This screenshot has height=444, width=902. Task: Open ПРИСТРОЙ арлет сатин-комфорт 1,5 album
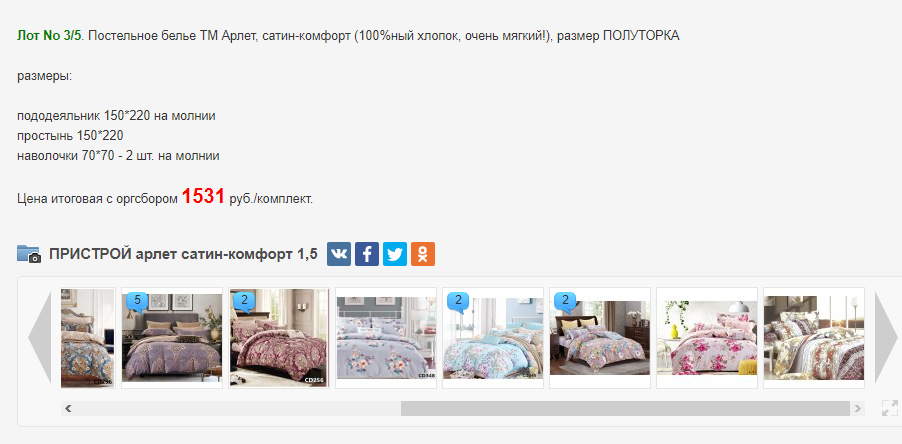coord(184,254)
